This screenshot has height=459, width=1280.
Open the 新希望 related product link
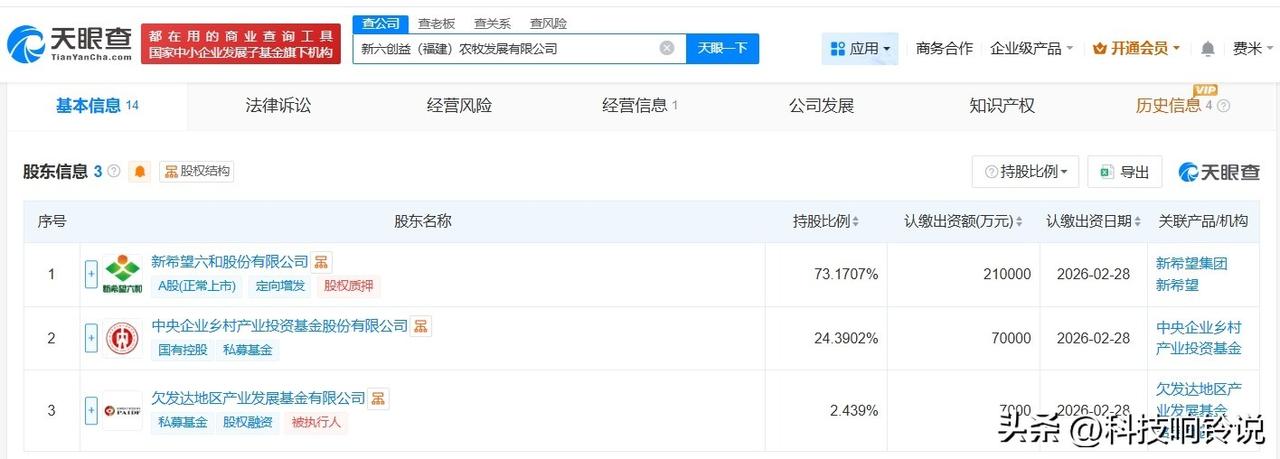pos(1177,285)
